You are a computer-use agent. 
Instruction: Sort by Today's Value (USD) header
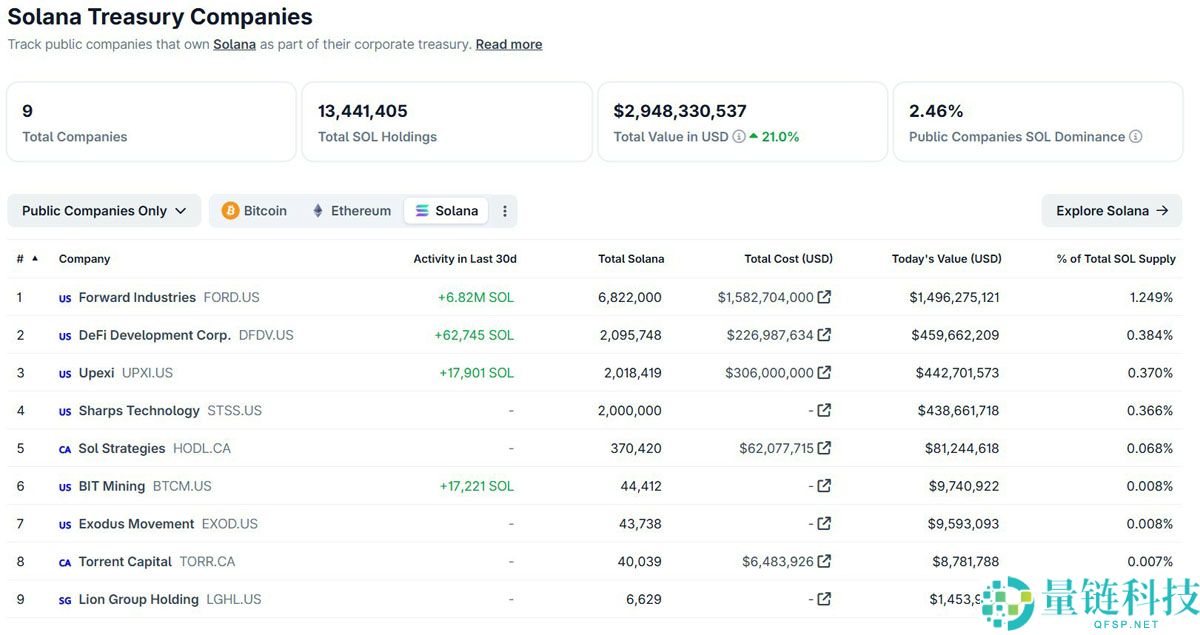(946, 259)
